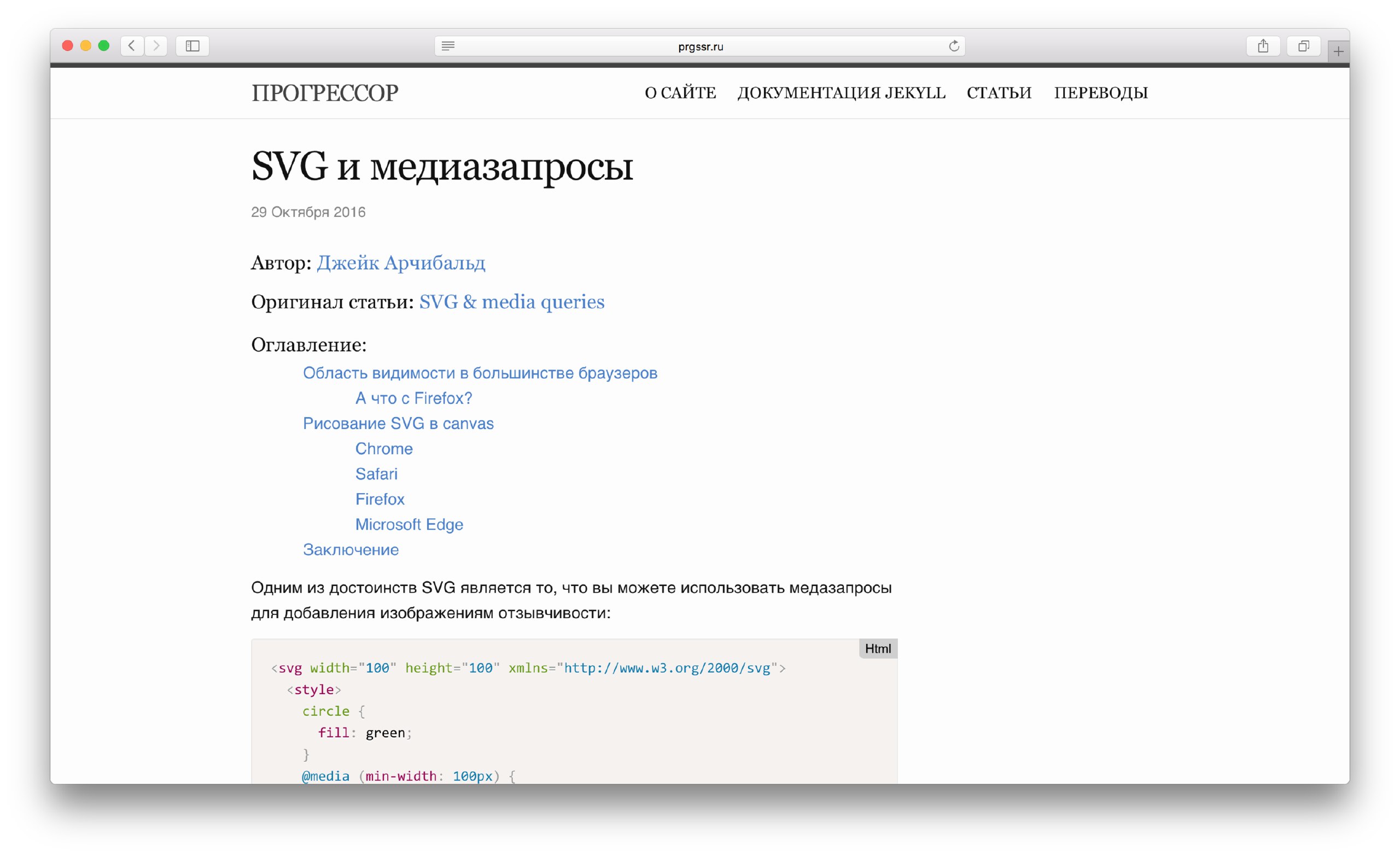This screenshot has width=1400, height=856.
Task: Jump to Область видимости в большинстве браузеров
Action: pos(480,373)
